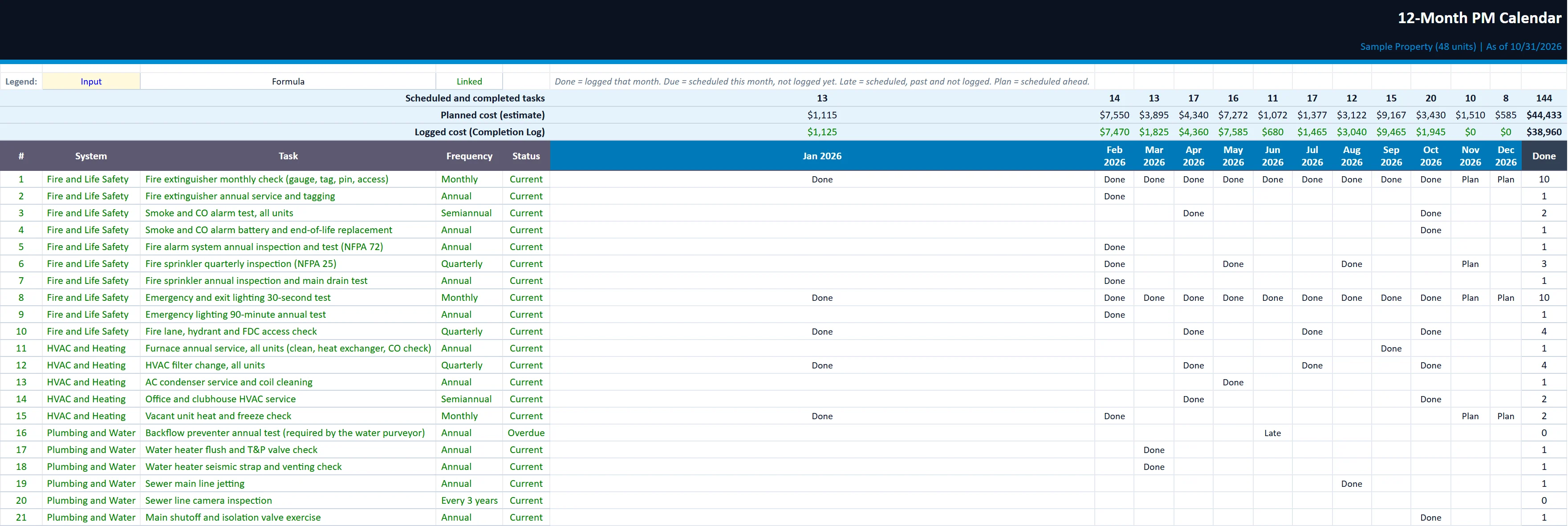Click the 'Status' column header
The image size is (1568, 526).
pyautogui.click(x=526, y=156)
